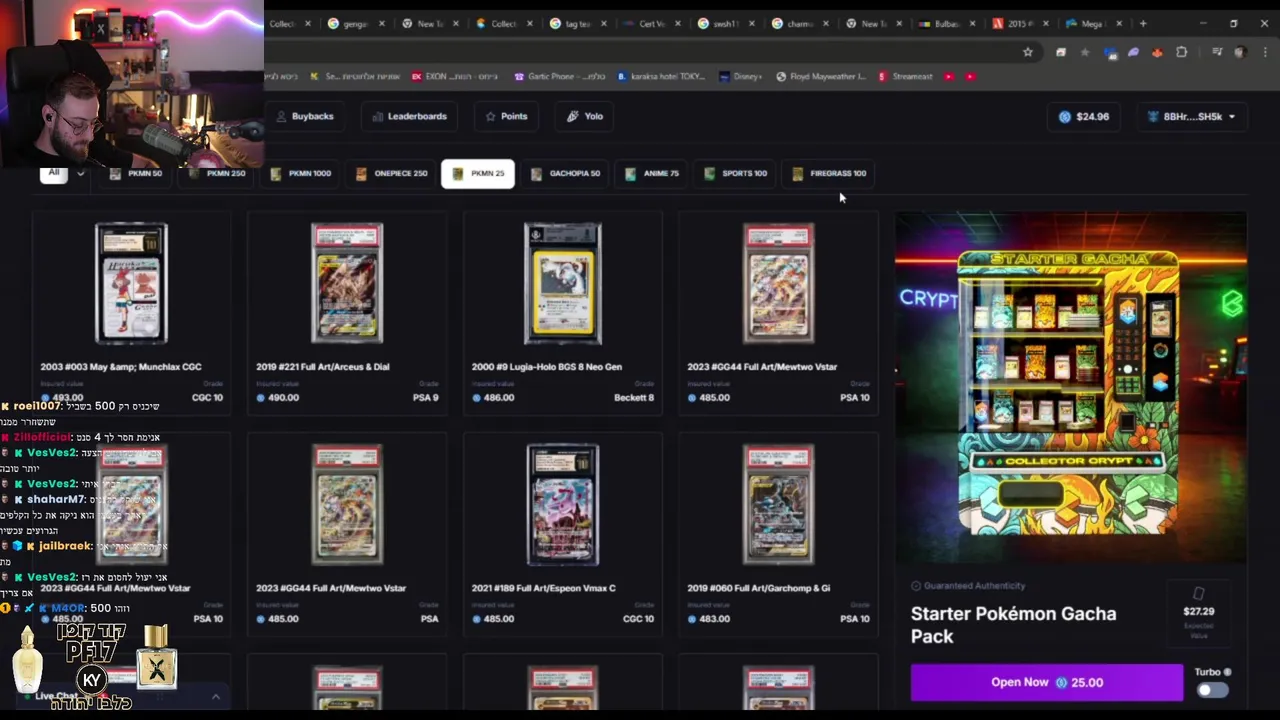Viewport: 1280px width, 720px height.
Task: Open the karaksa hotel TOKYO bookmark
Action: point(661,76)
